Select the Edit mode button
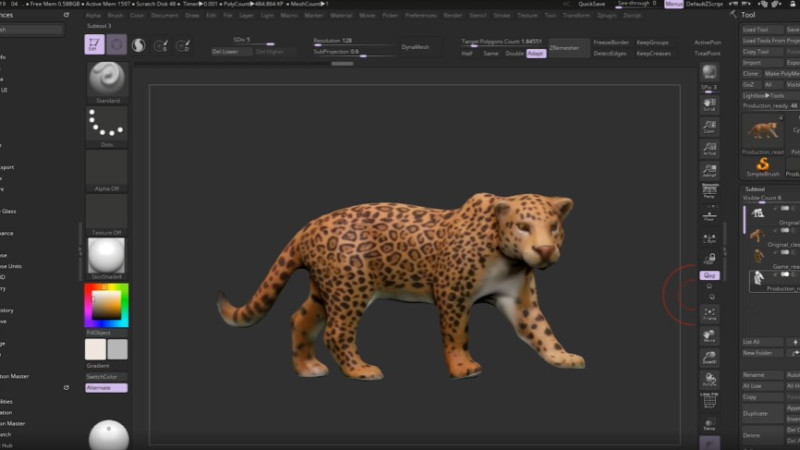 tap(94, 44)
